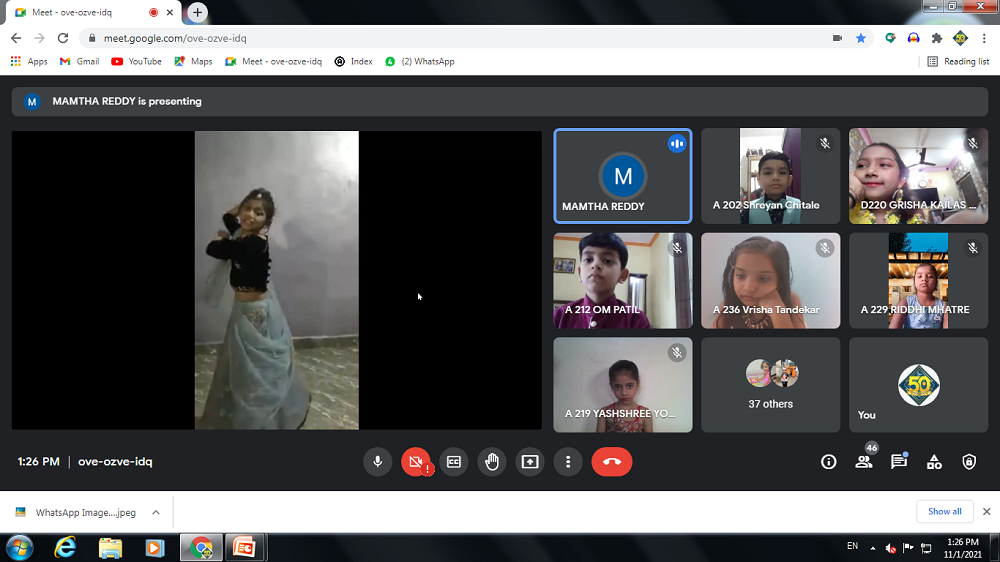Toggle closed captions CC button
This screenshot has height=562, width=1000.
[x=454, y=462]
